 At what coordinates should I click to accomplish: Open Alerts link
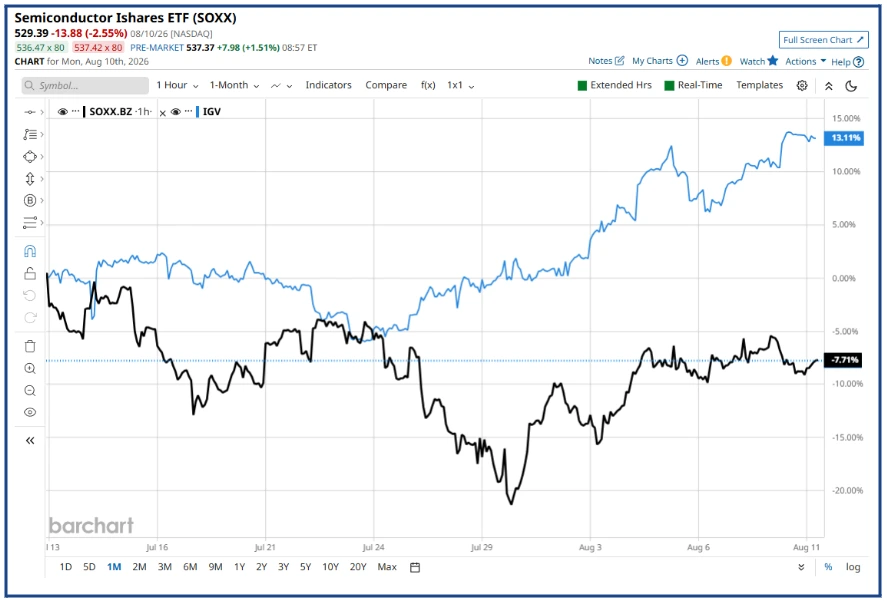[713, 61]
